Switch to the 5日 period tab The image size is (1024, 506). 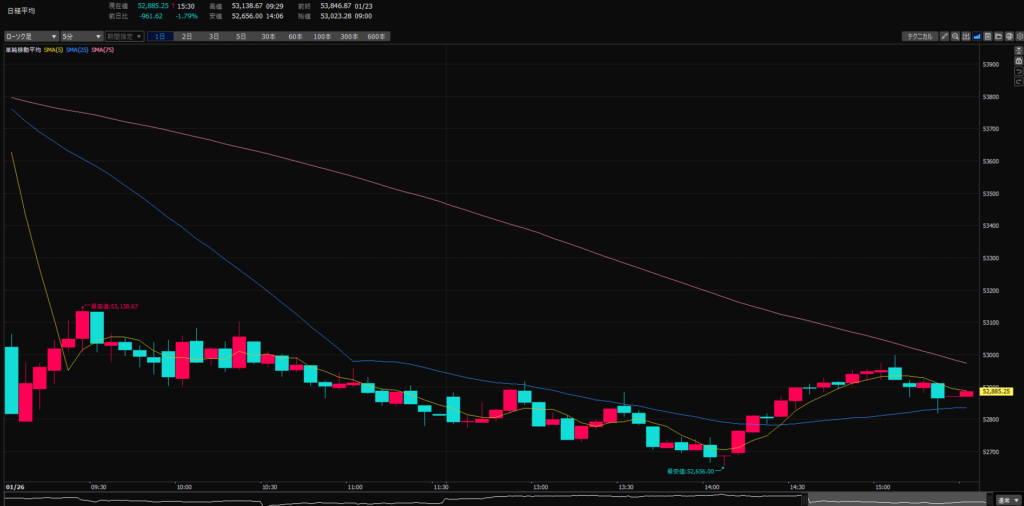coord(241,36)
